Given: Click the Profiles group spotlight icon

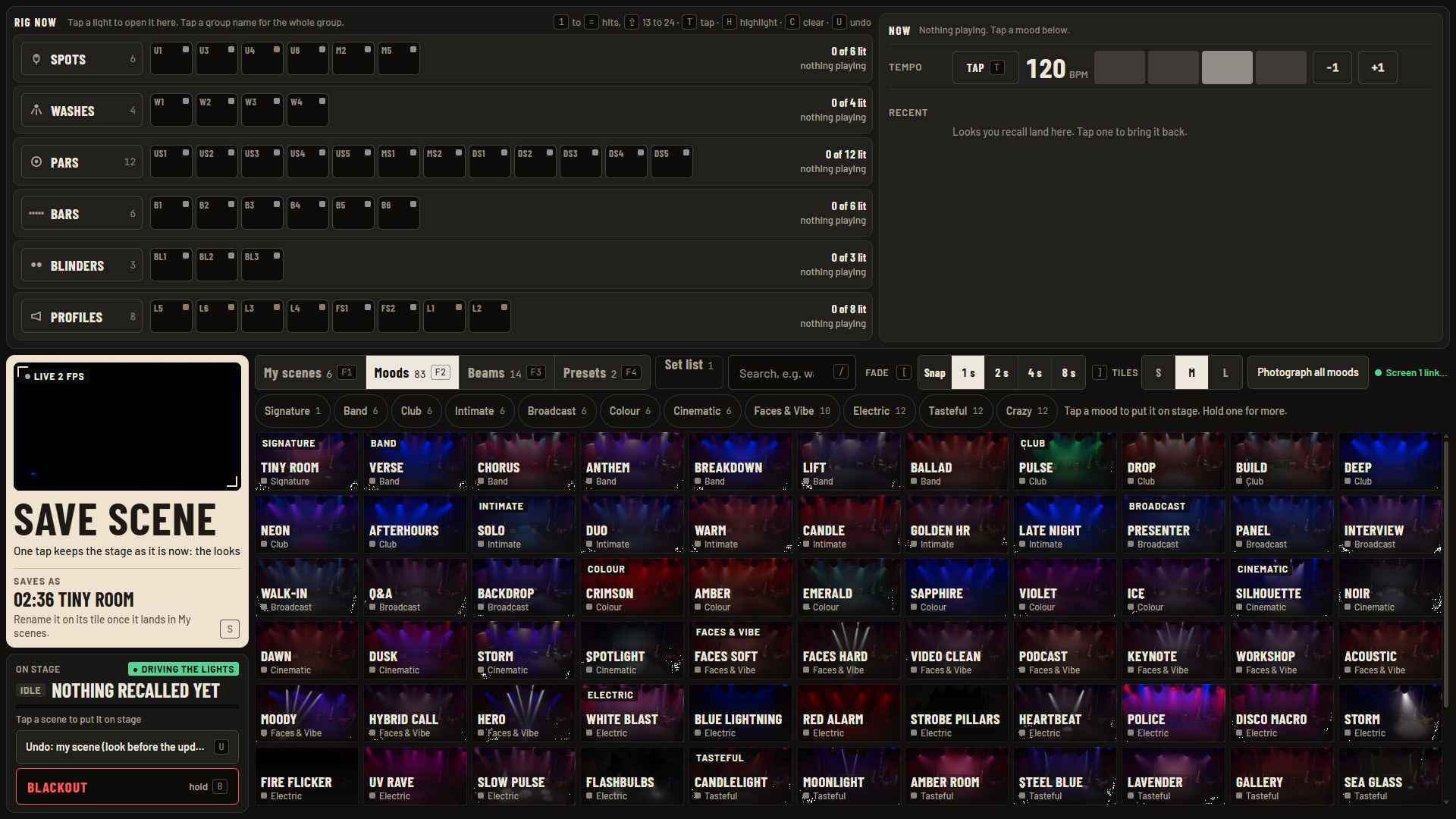Looking at the screenshot, I should [x=36, y=317].
